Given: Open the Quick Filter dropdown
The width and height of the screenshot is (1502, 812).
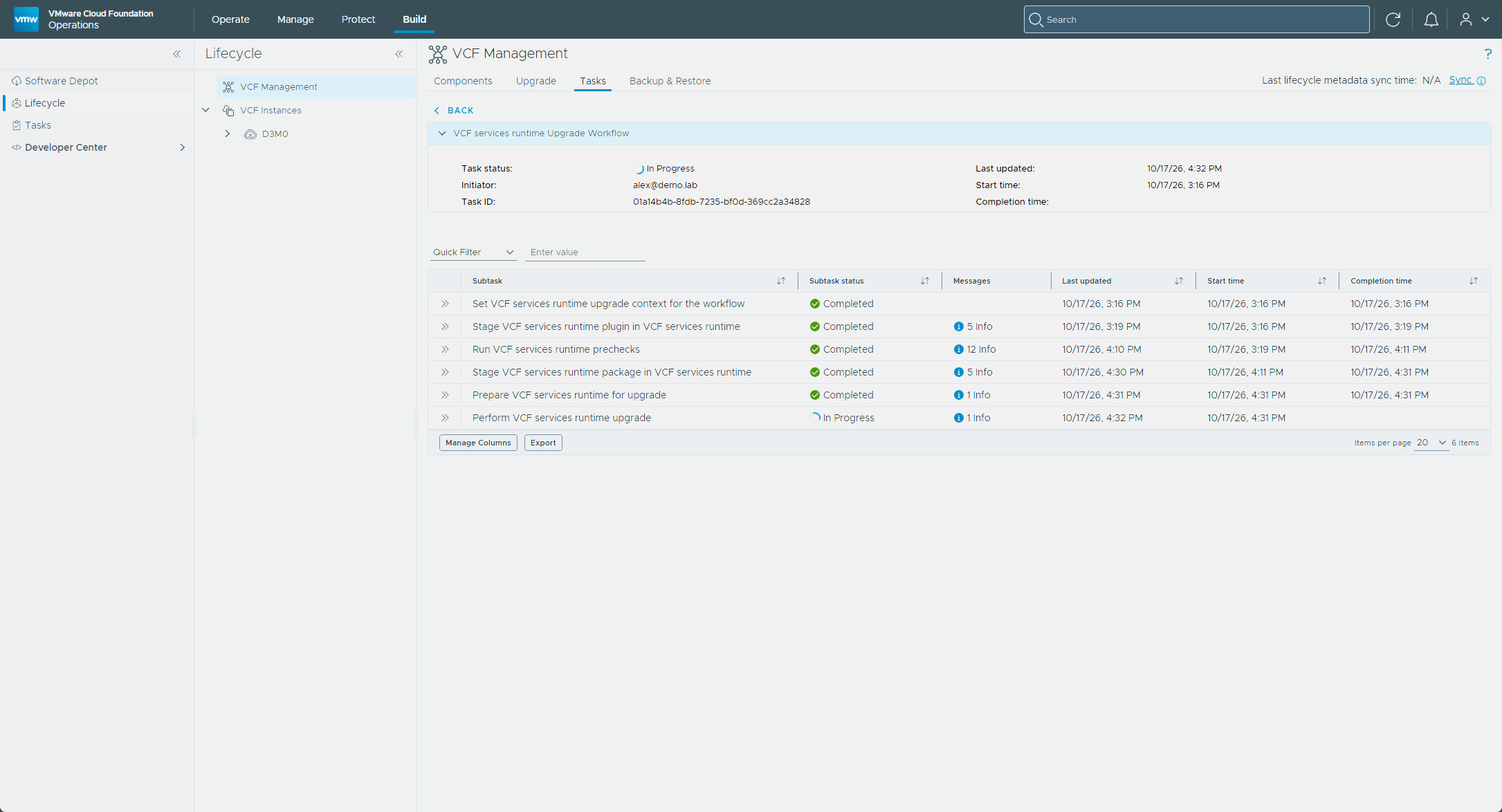Looking at the screenshot, I should tap(473, 252).
